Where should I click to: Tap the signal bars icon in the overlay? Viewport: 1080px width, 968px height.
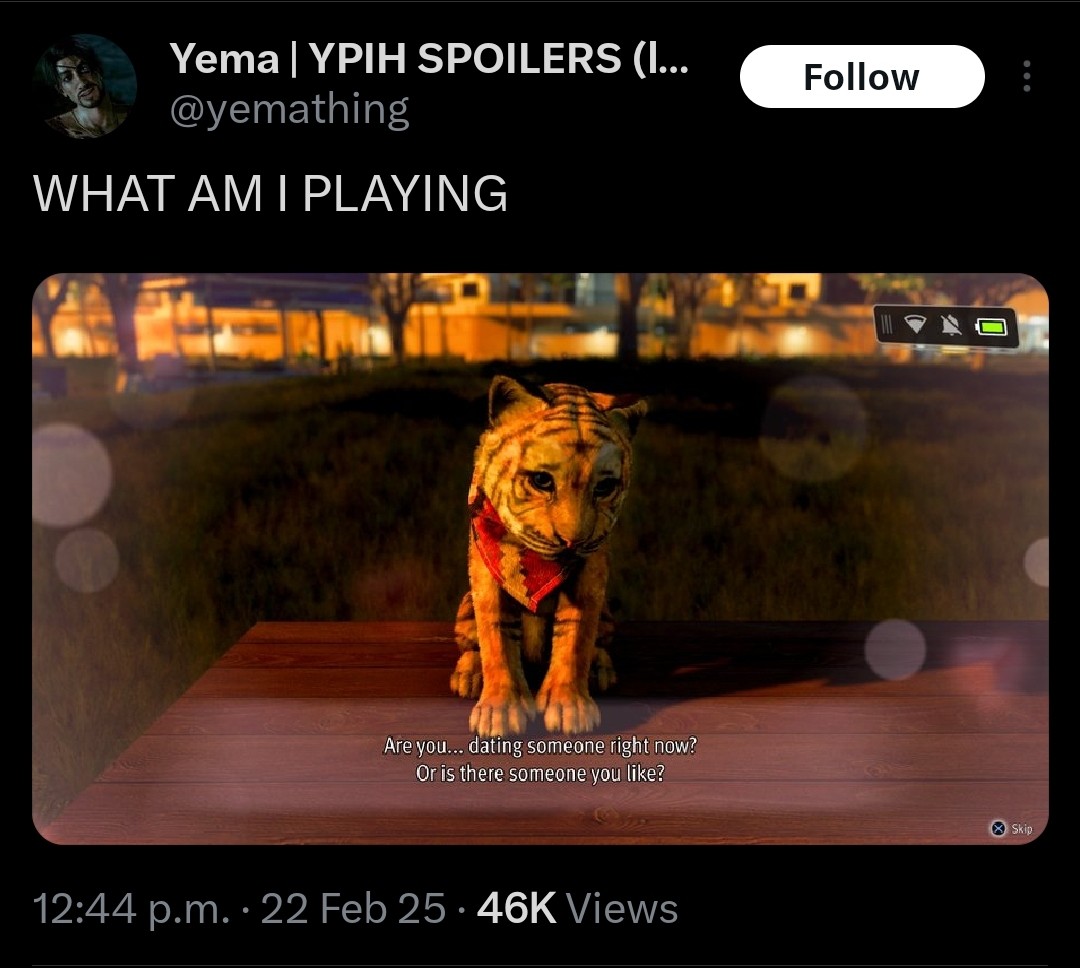pyautogui.click(x=887, y=325)
